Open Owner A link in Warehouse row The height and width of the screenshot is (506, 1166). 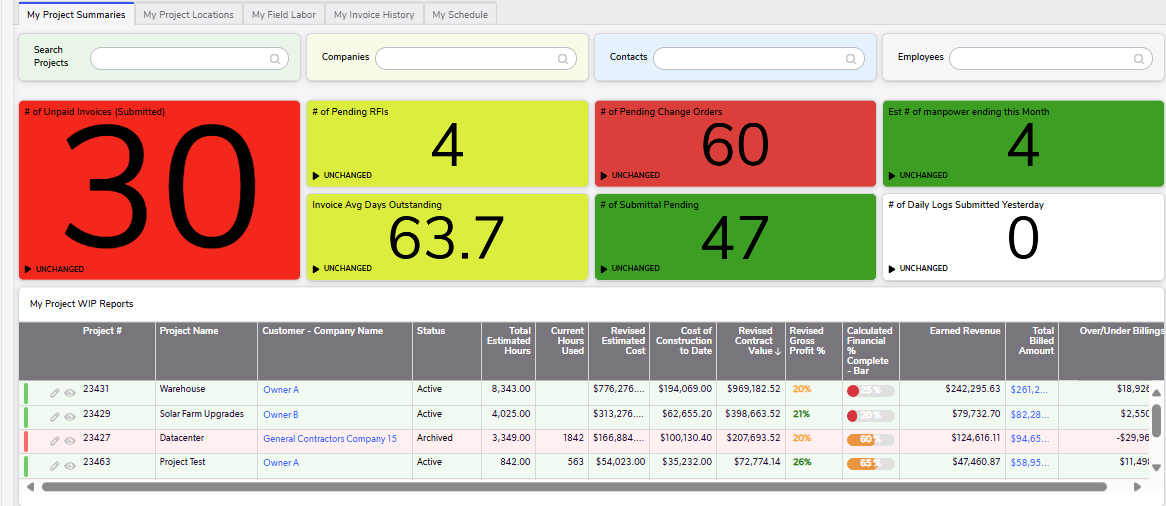(x=281, y=390)
